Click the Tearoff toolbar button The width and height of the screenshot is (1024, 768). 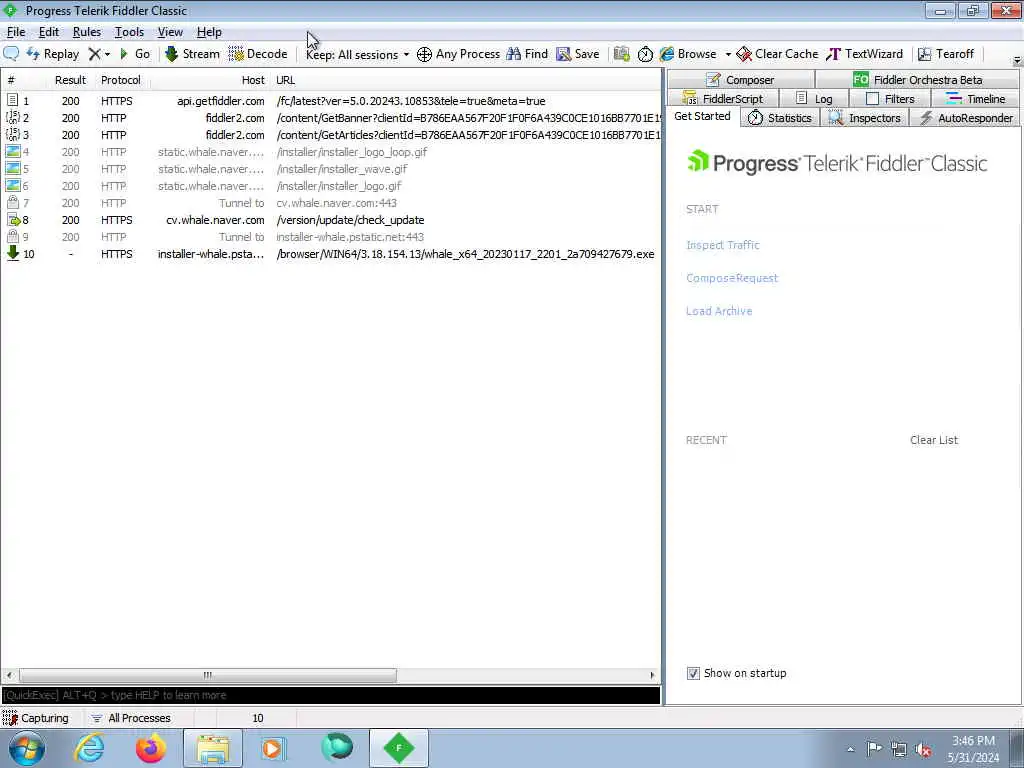946,54
